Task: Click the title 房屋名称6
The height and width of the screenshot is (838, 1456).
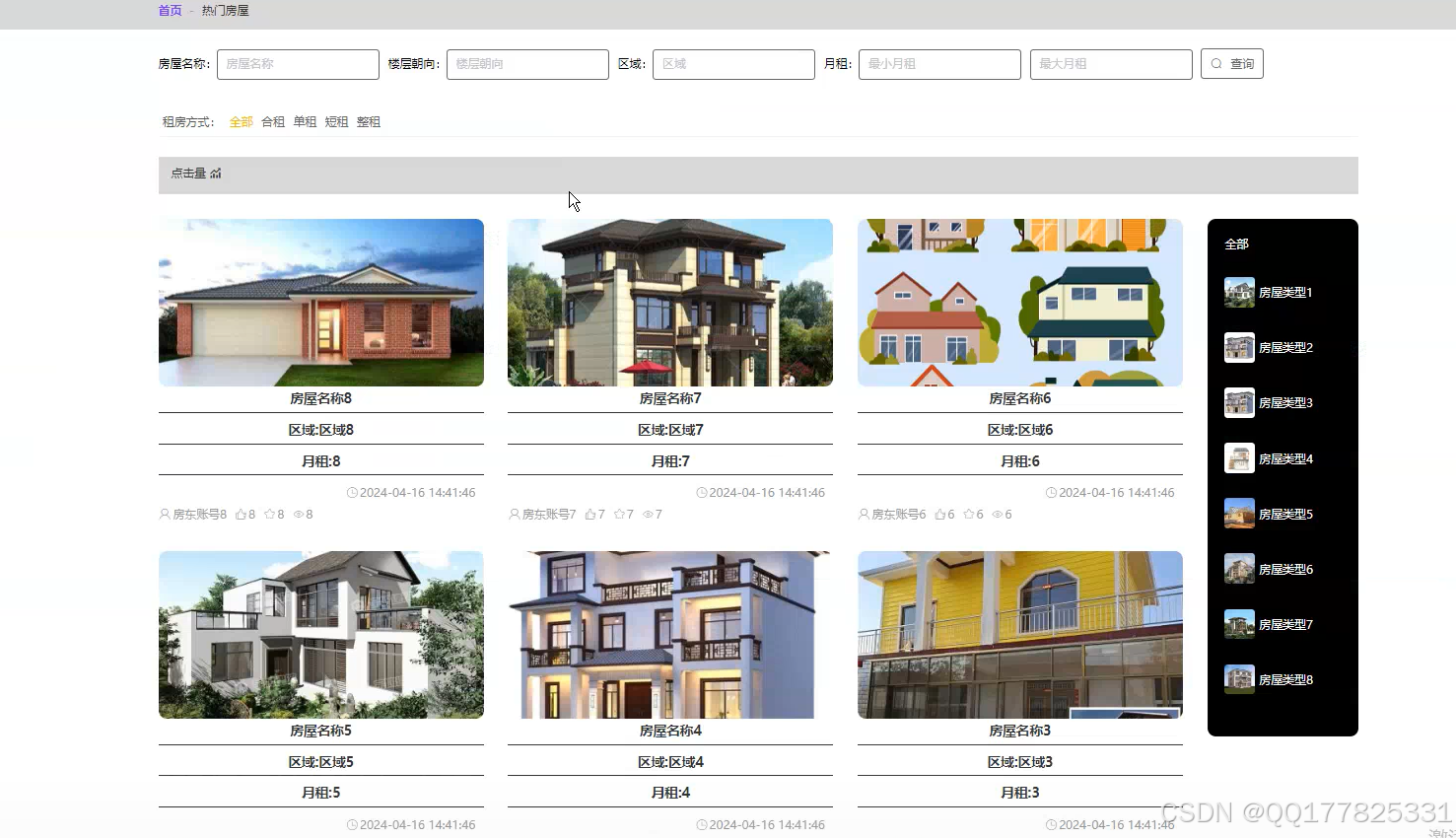Action: (x=1020, y=399)
